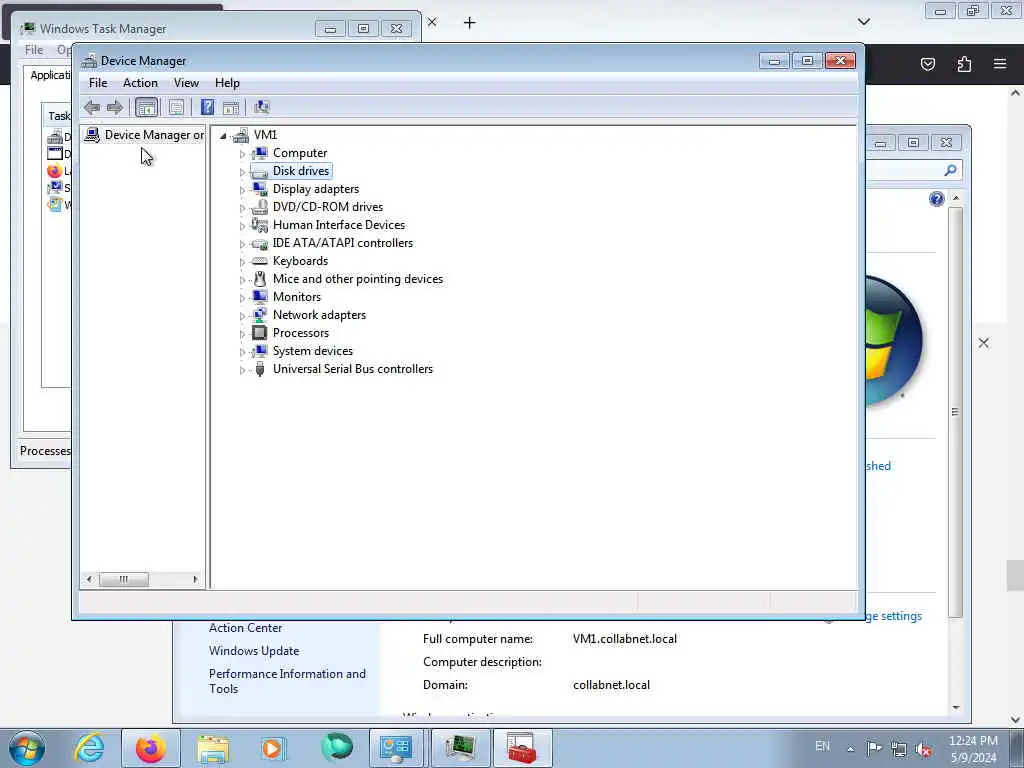Toggle the Show/Hide Console Tree toolbar icon
Image resolution: width=1024 pixels, height=768 pixels.
tap(146, 107)
